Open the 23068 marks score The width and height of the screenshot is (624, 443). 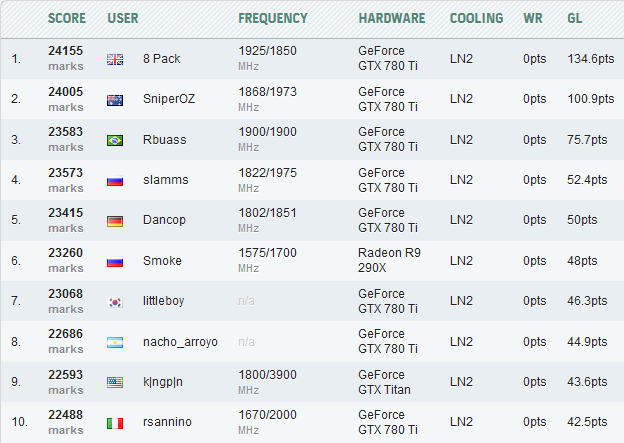pyautogui.click(x=66, y=301)
